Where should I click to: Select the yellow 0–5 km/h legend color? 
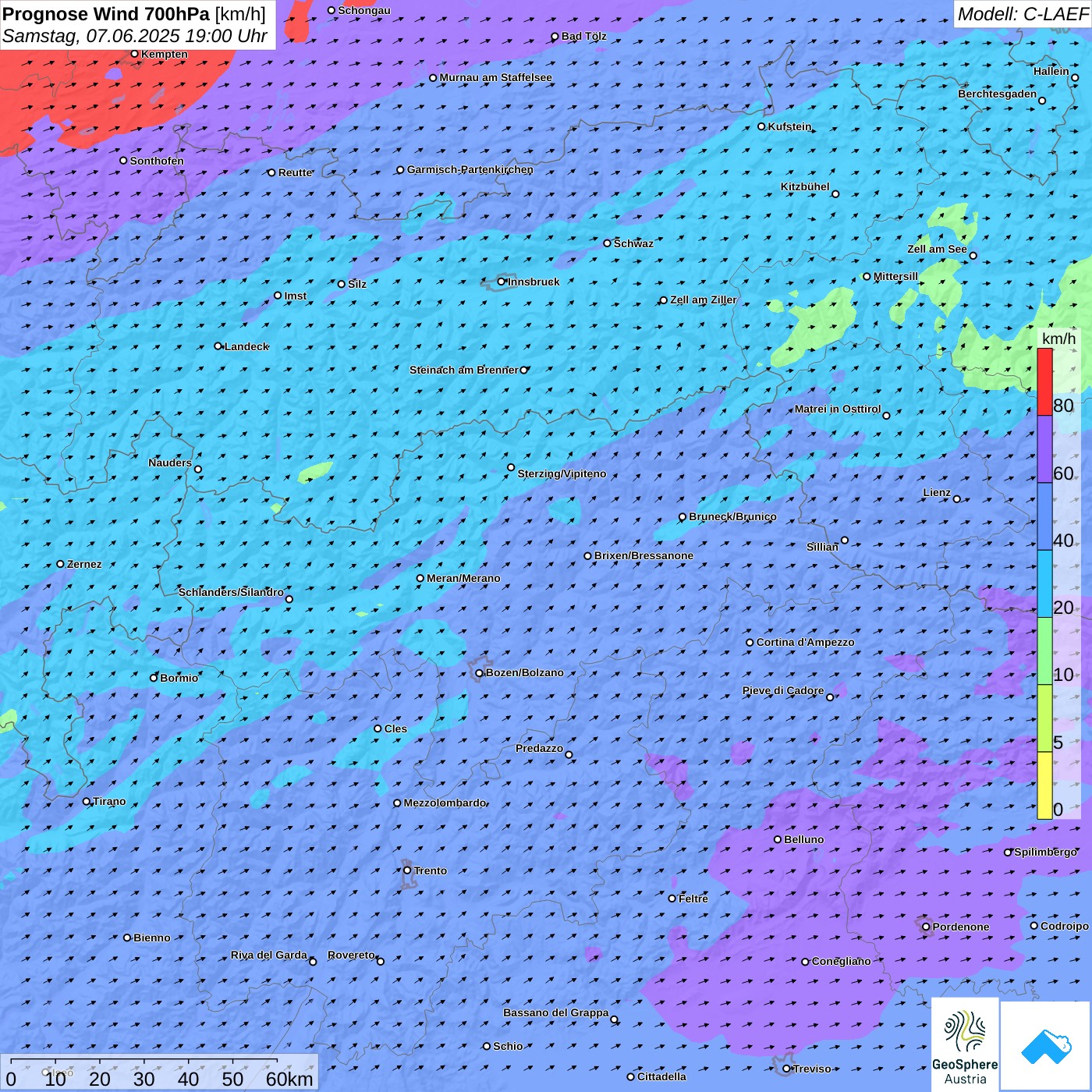[1044, 785]
